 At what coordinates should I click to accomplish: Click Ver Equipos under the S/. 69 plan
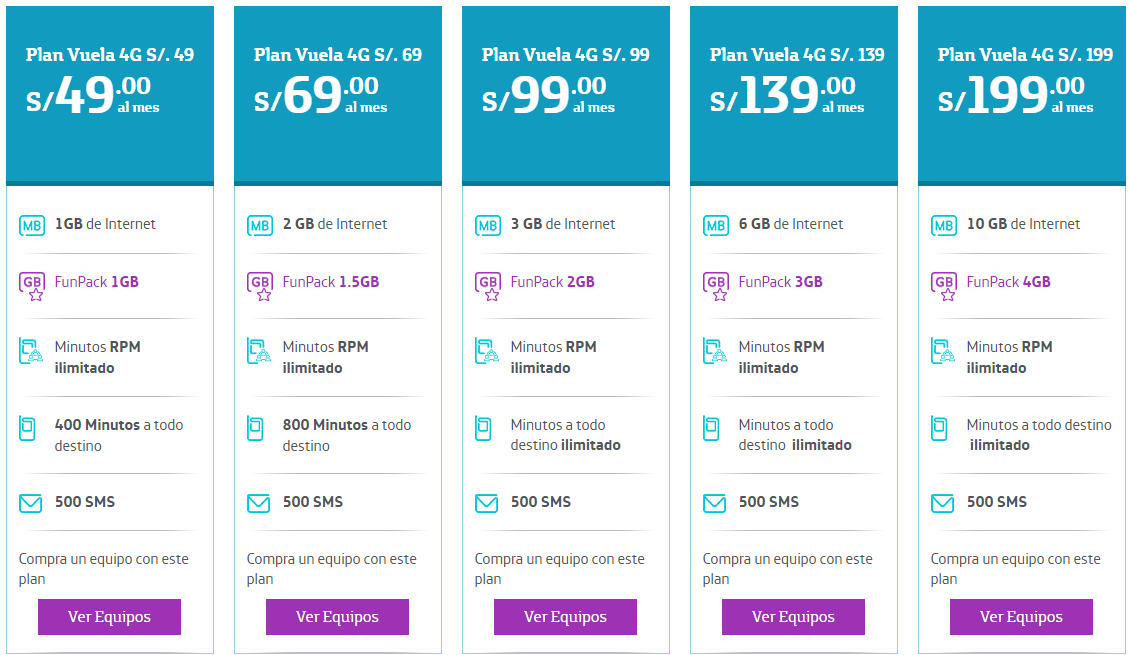(337, 617)
